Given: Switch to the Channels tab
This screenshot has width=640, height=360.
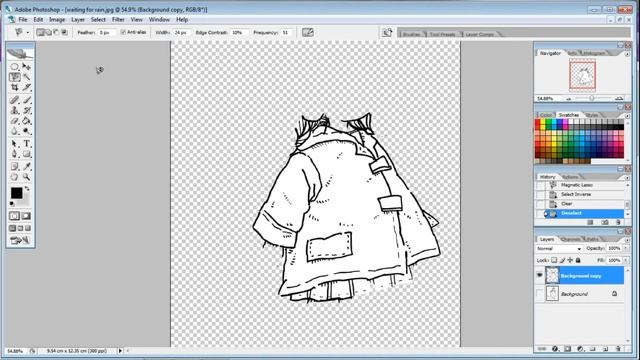Looking at the screenshot, I should point(571,239).
